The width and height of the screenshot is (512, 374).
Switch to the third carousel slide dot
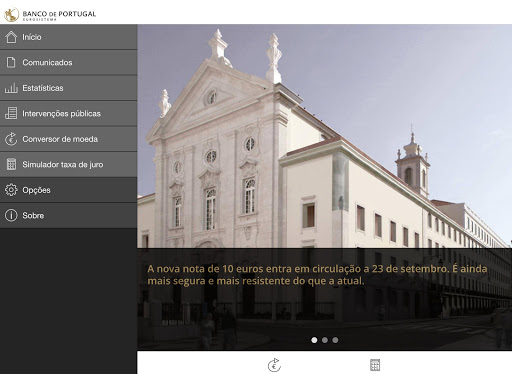tap(335, 340)
